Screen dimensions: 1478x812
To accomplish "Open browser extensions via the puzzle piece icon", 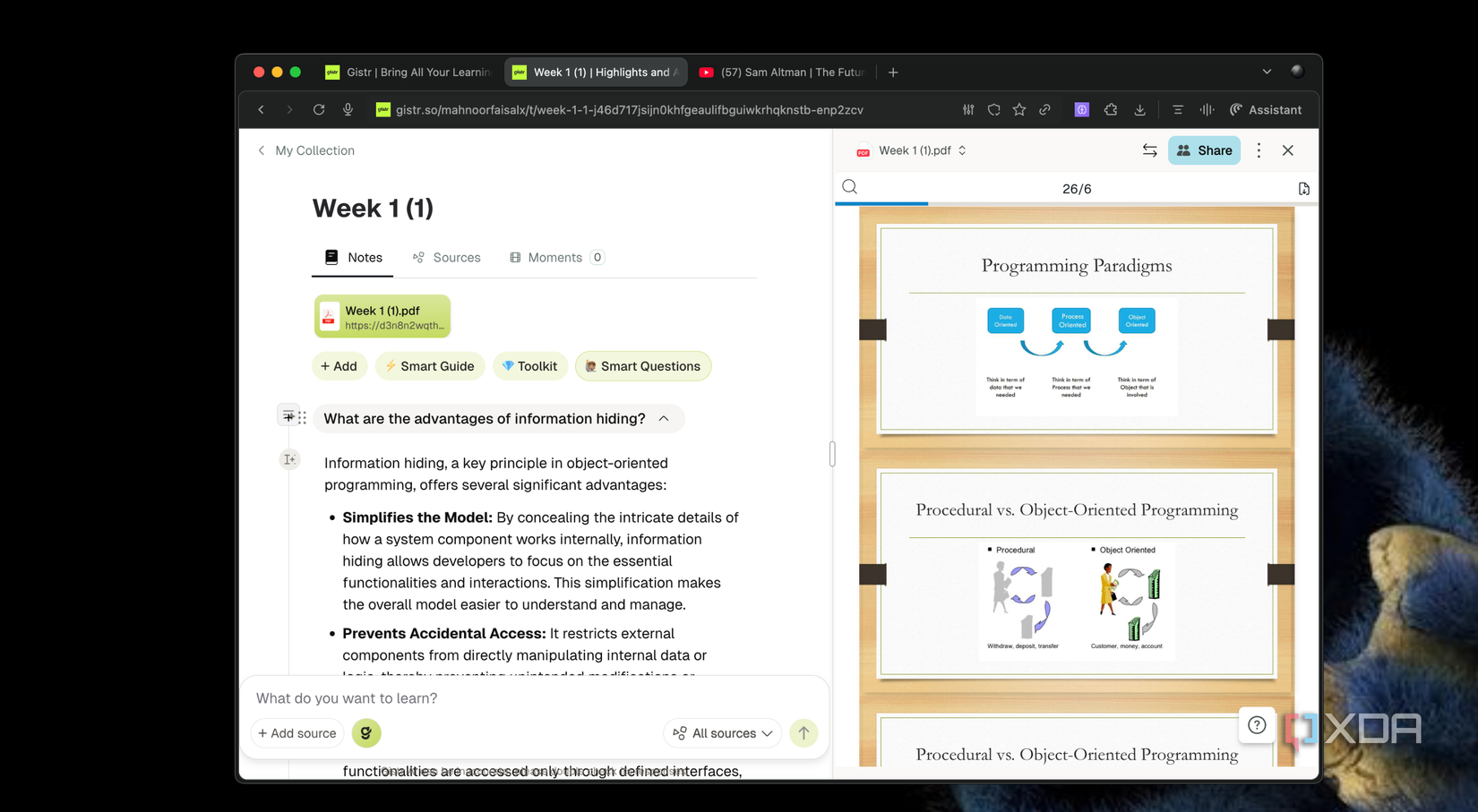I will click(1110, 109).
